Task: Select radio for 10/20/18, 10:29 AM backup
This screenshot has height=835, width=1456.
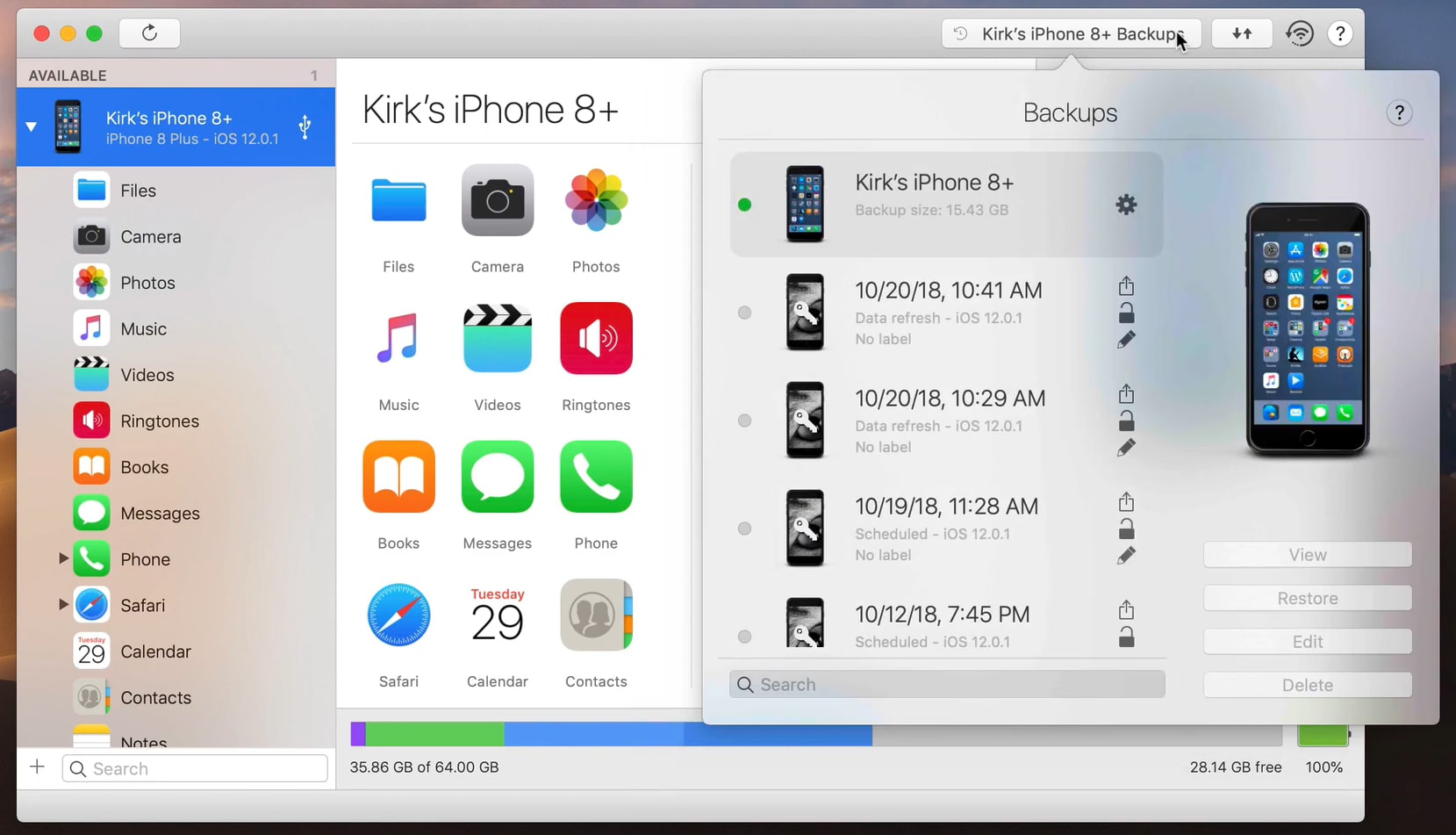Action: [744, 421]
